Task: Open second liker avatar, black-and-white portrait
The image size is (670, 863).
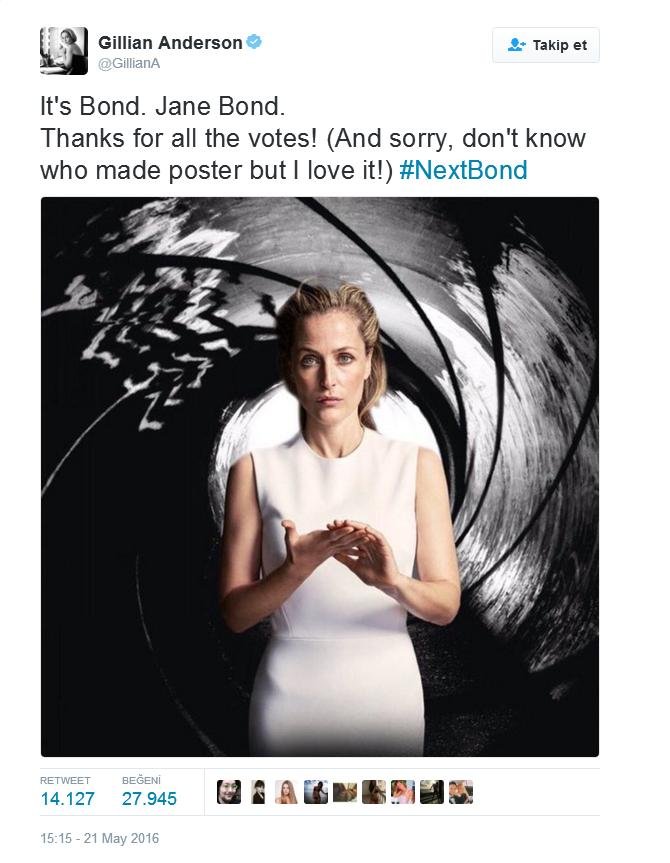Action: pos(258,792)
